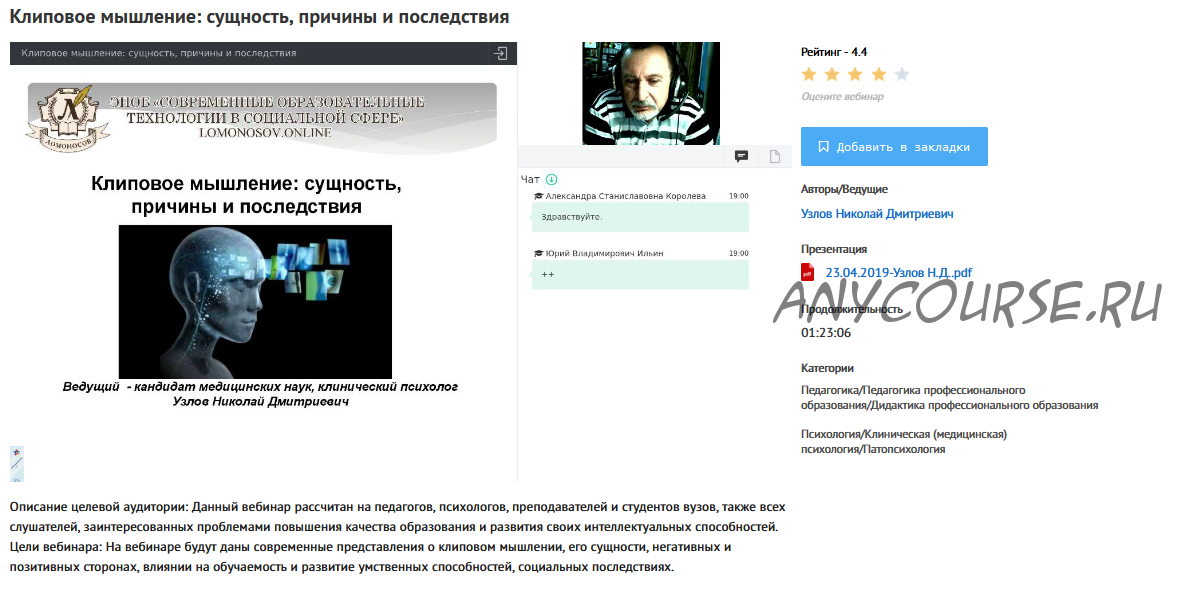Viewport: 1178px width, 590px height.
Task: Click the exit icon in presentation header
Action: coord(500,53)
